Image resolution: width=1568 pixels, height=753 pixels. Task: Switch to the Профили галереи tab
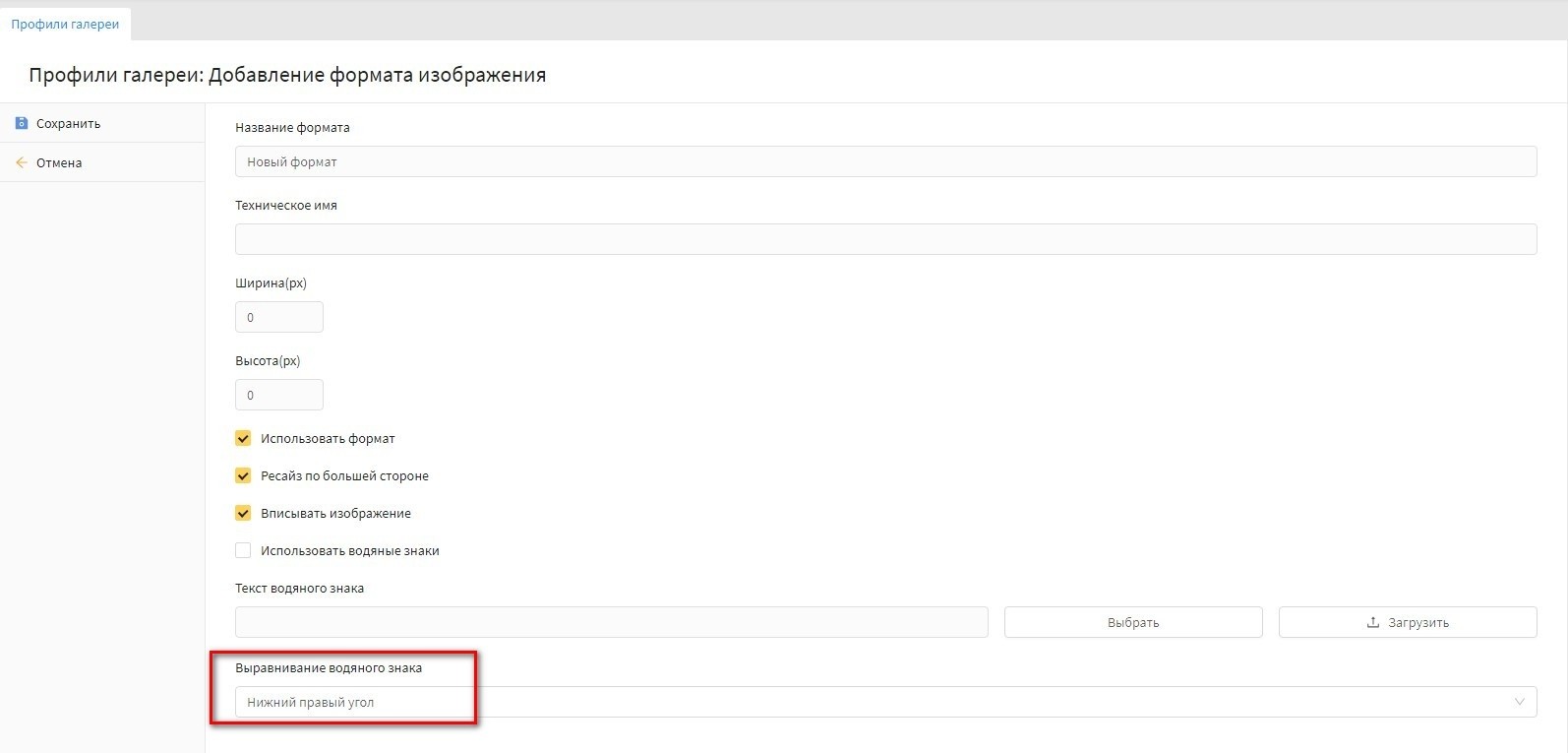[x=65, y=24]
